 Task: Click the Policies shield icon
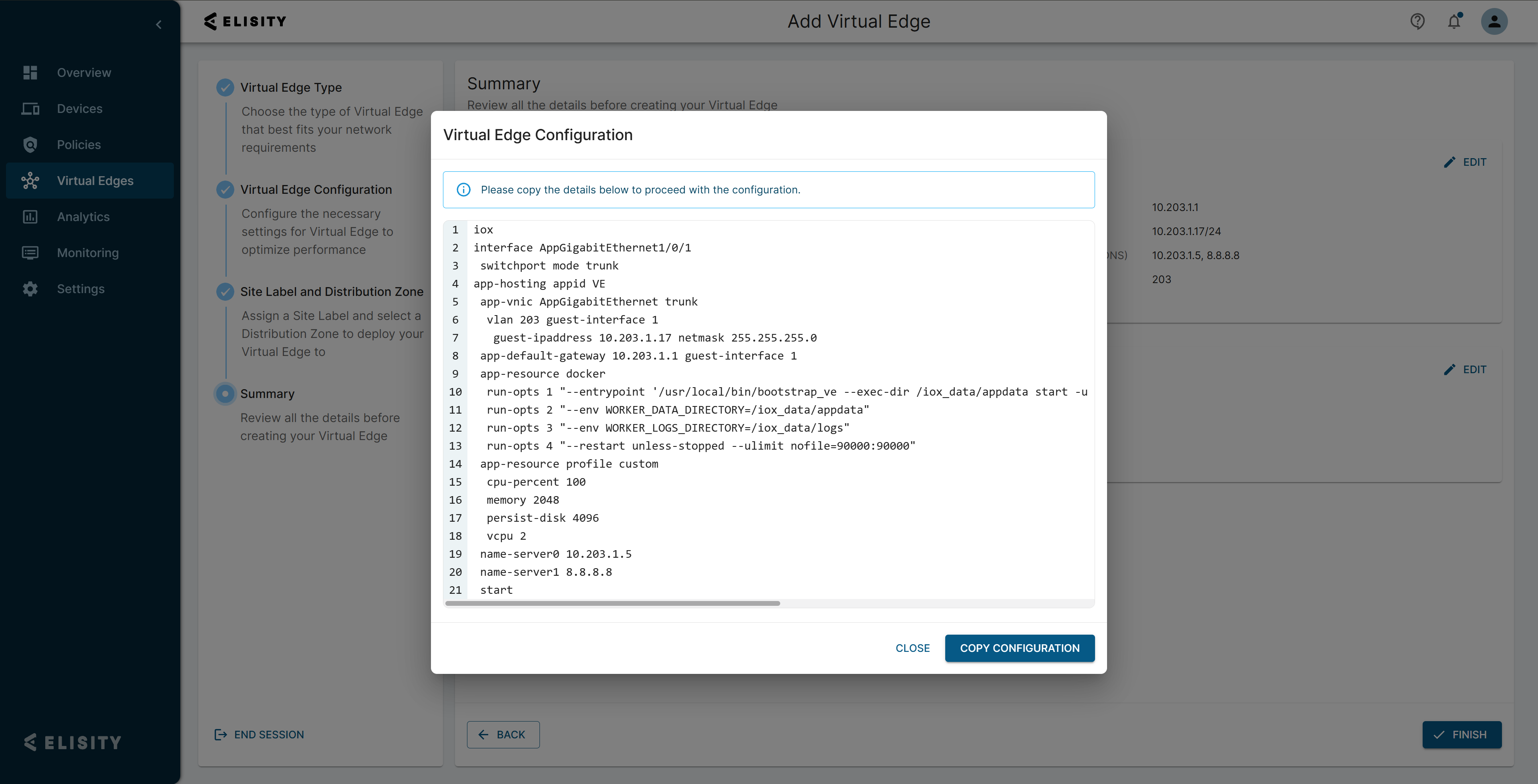(x=30, y=145)
